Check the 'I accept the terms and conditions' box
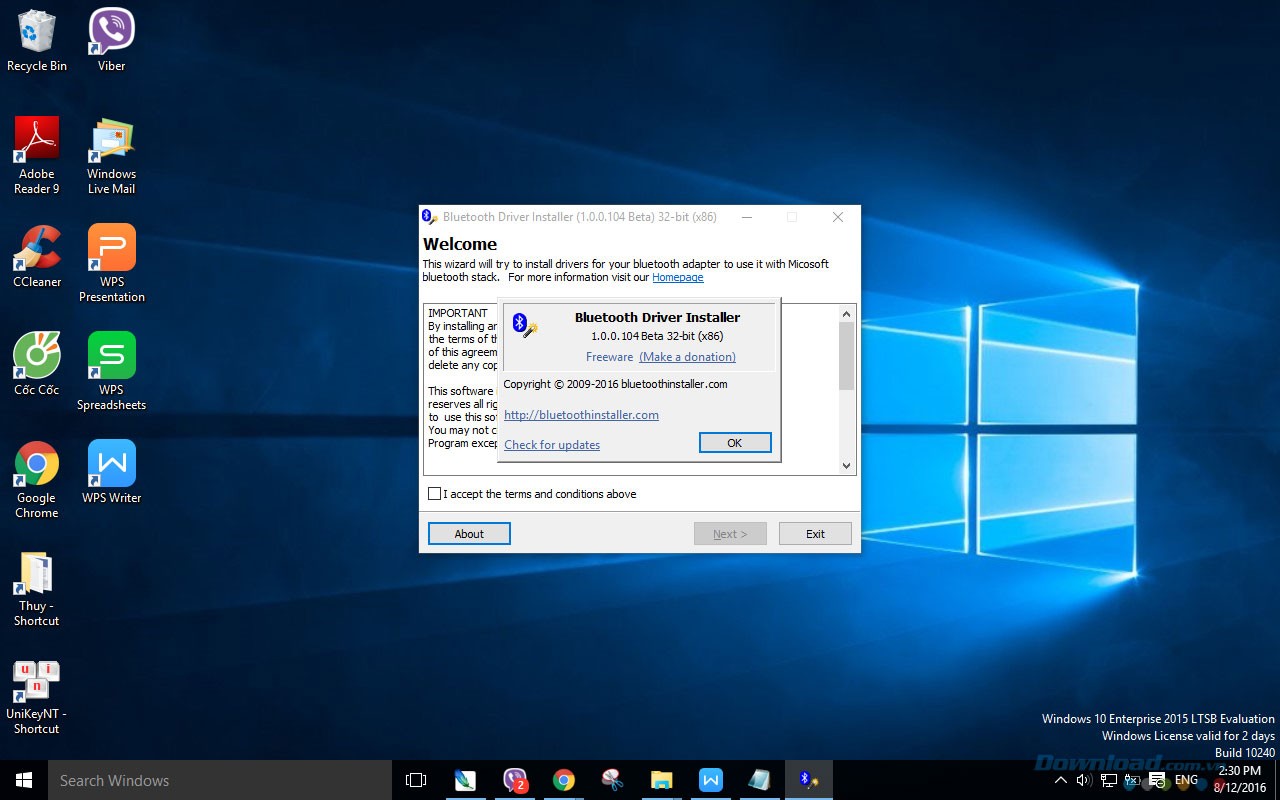The height and width of the screenshot is (800, 1280). click(x=435, y=493)
